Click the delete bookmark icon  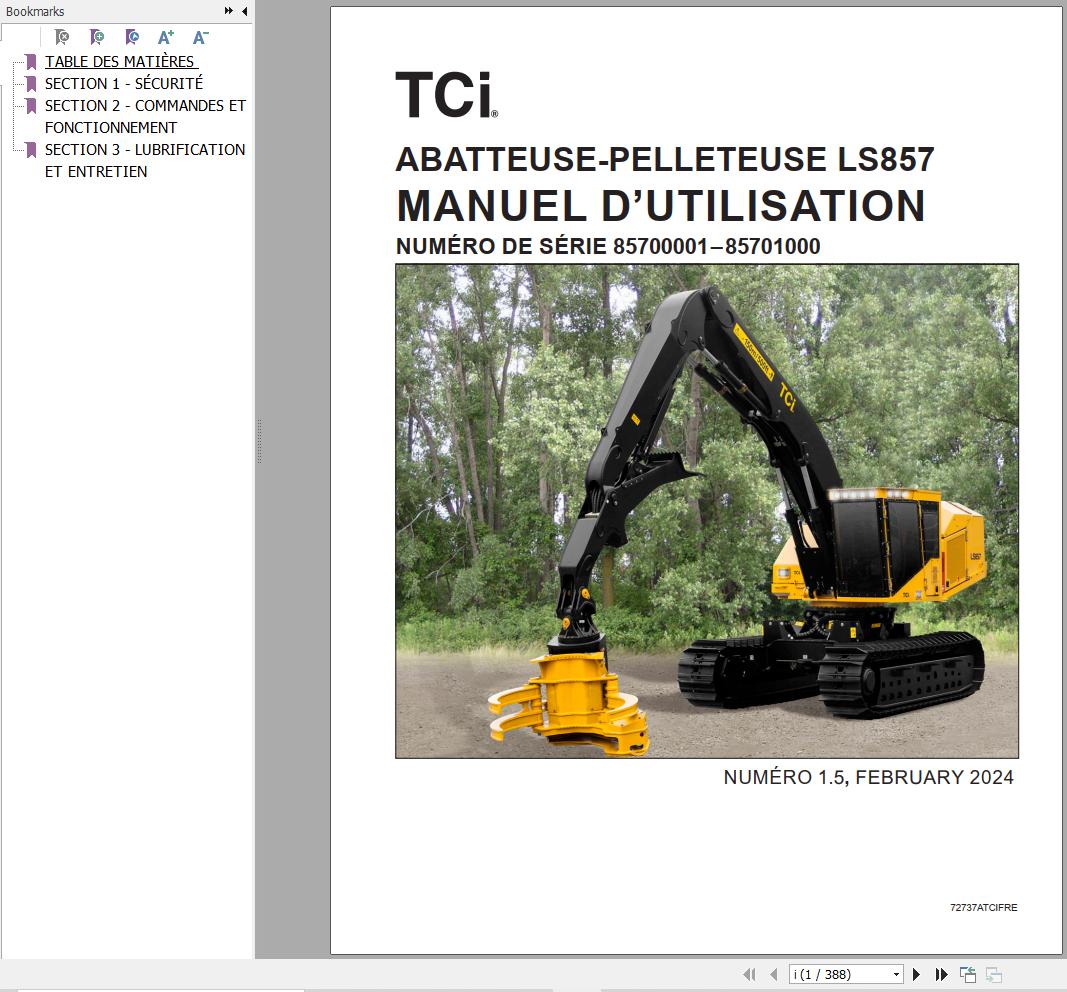pos(61,37)
